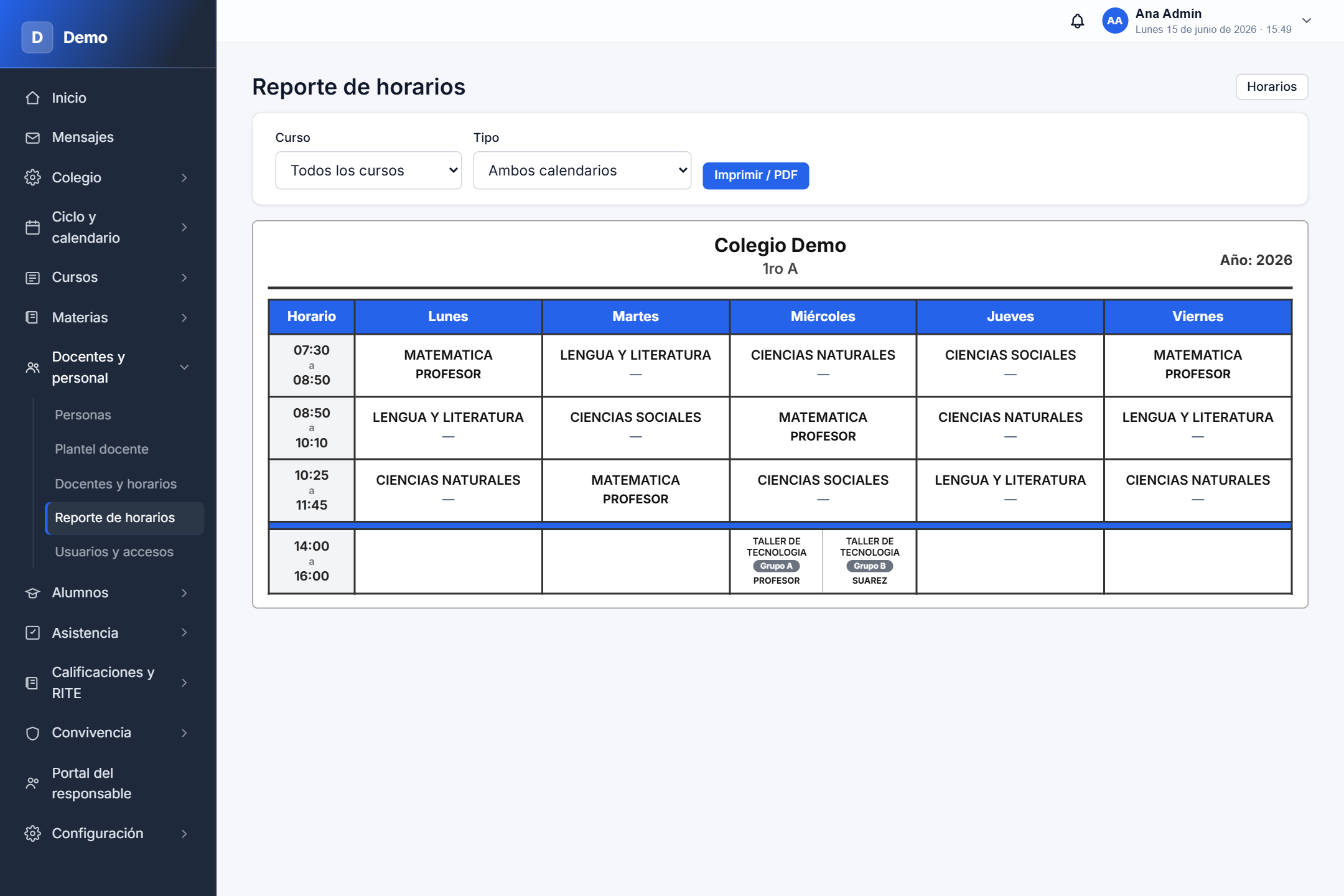The height and width of the screenshot is (896, 1344).
Task: Expand the Calificaciones y RITE chevron
Action: click(x=184, y=683)
